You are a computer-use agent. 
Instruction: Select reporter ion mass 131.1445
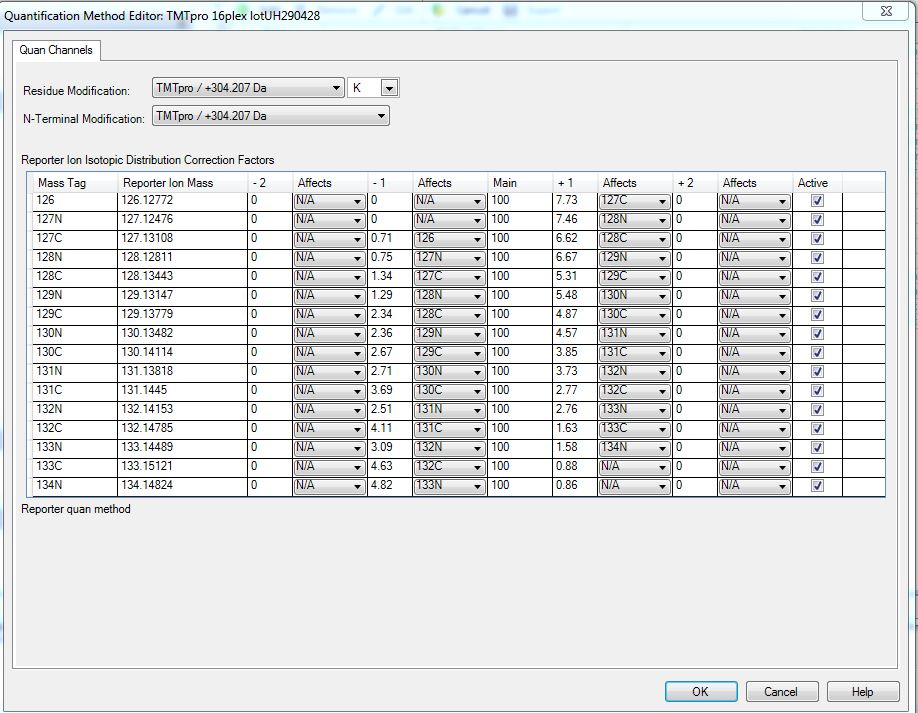[x=182, y=390]
